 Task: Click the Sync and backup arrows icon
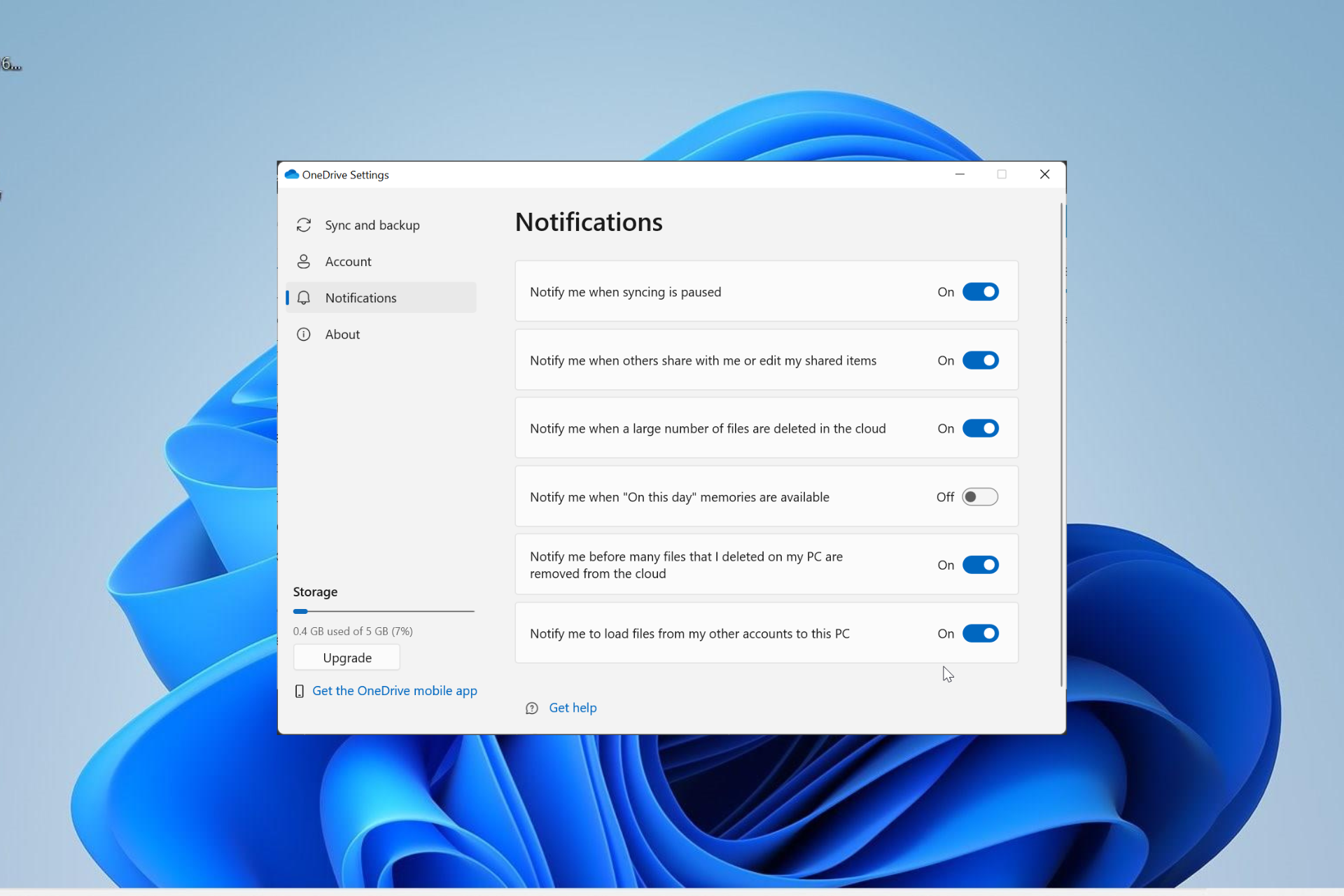tap(303, 225)
